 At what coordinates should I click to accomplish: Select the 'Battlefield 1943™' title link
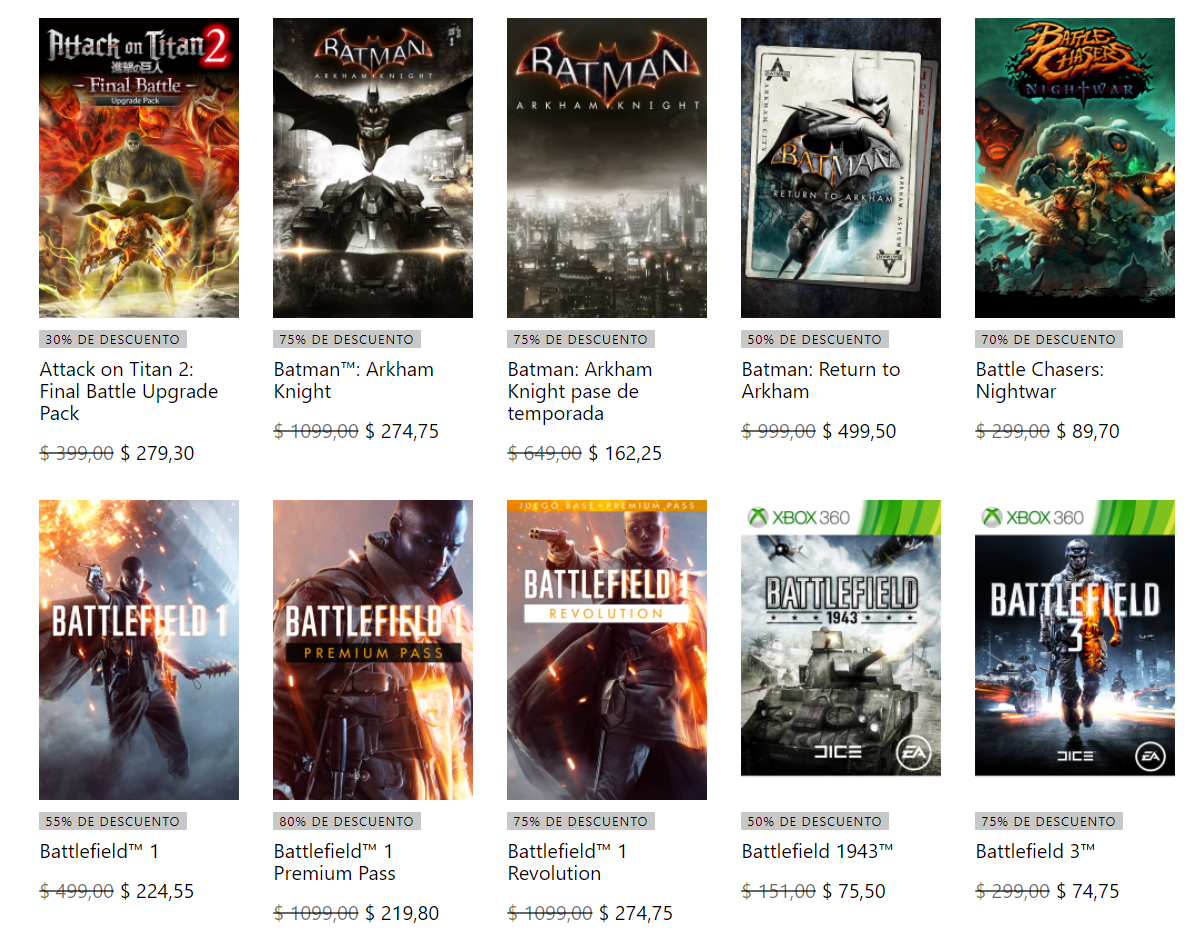coord(818,851)
